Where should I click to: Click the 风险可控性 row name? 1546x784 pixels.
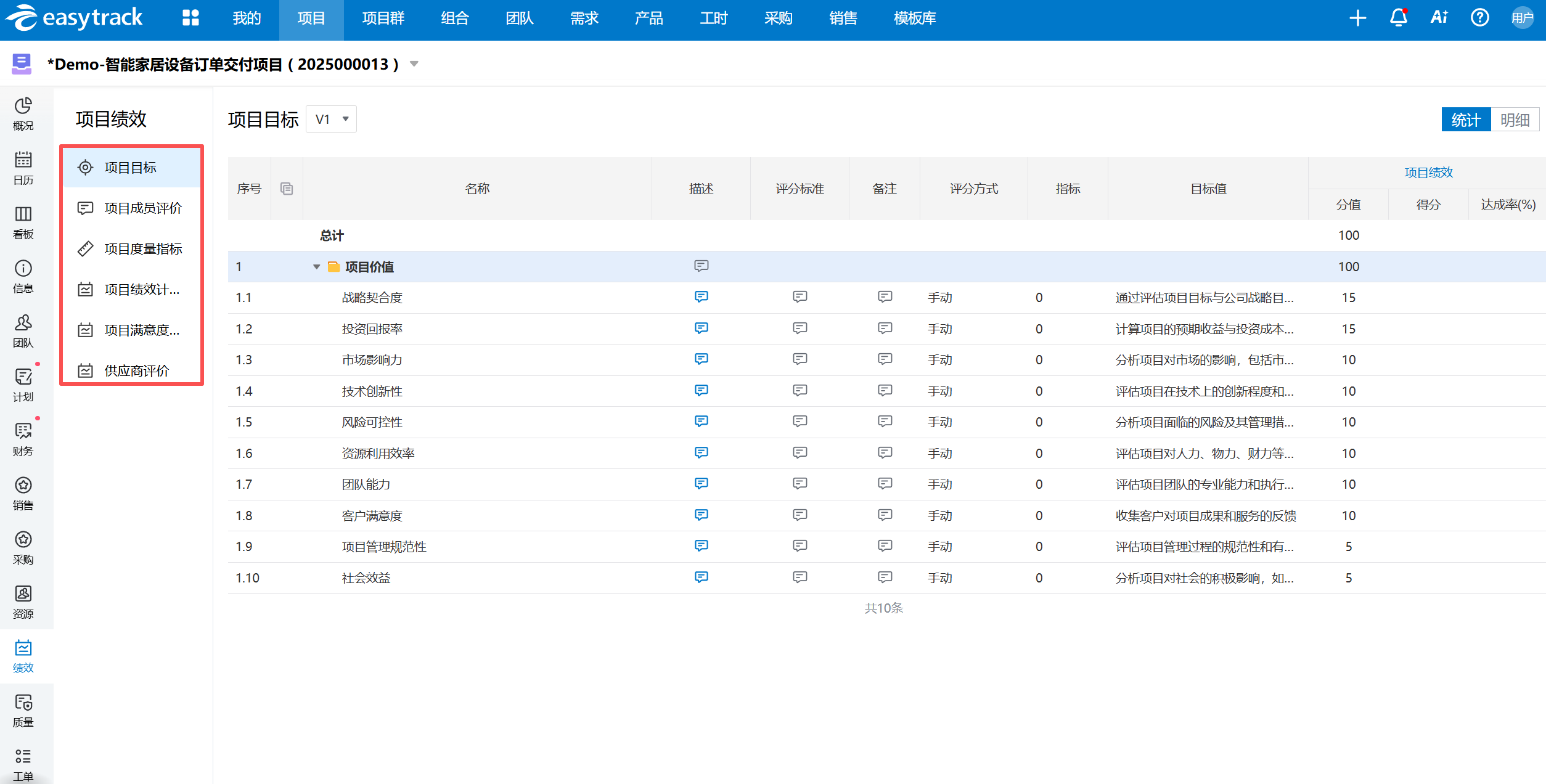(372, 422)
